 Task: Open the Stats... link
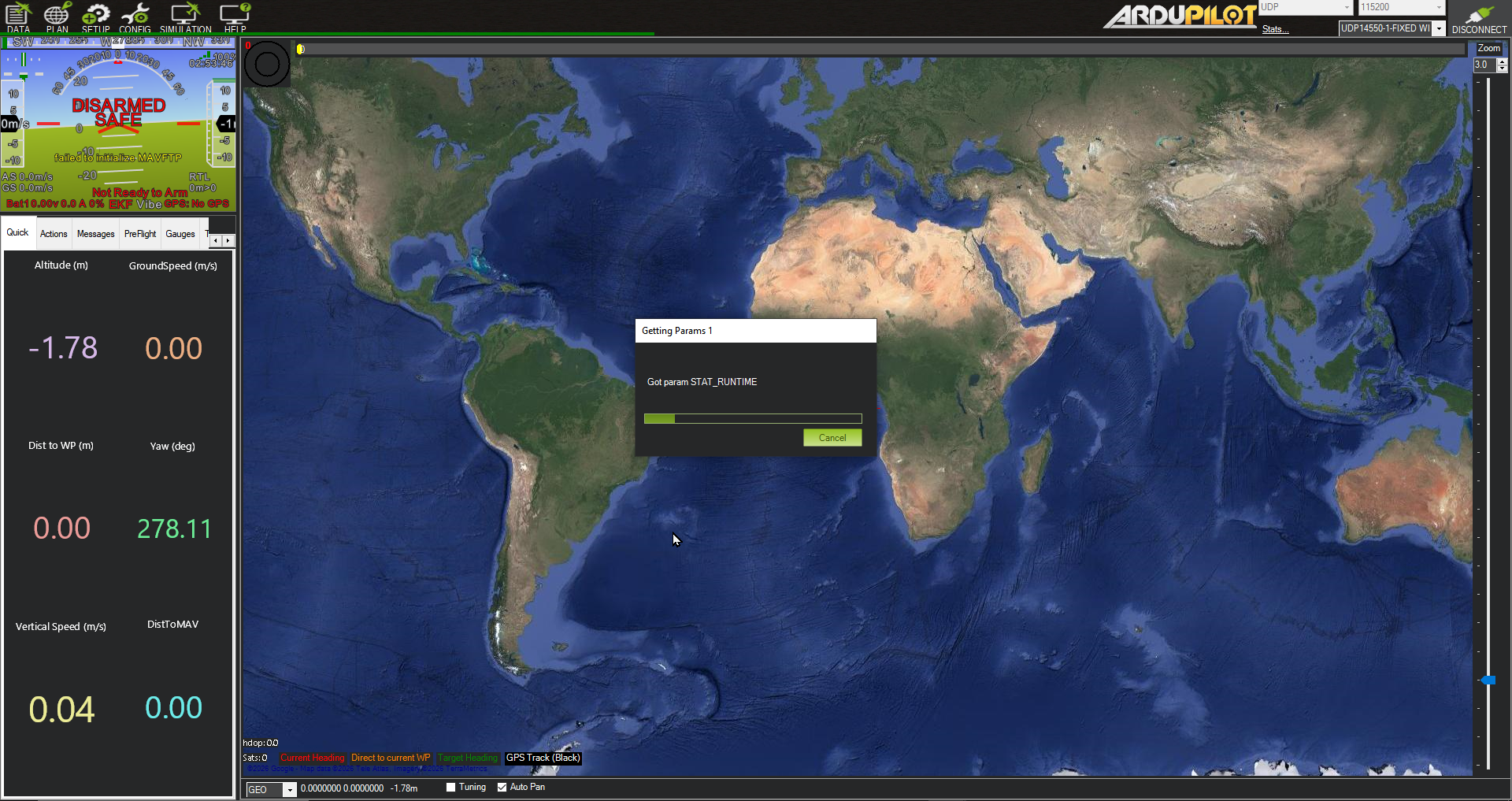(1275, 29)
